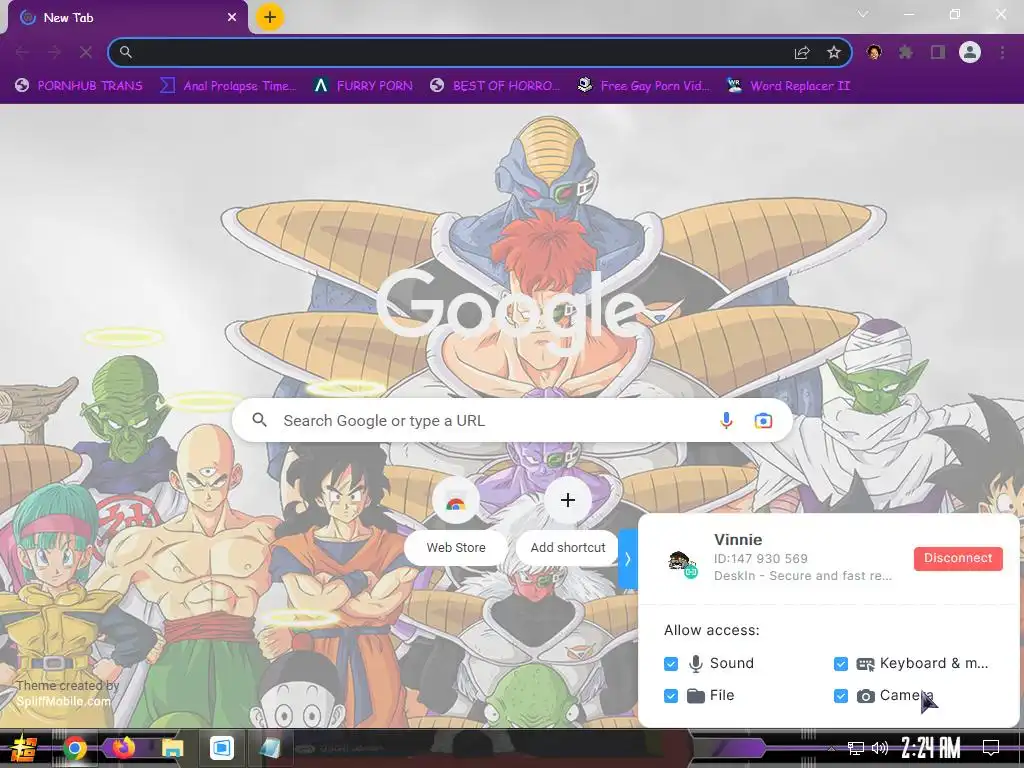
Task: Open the Web Store shortcut
Action: tap(456, 520)
